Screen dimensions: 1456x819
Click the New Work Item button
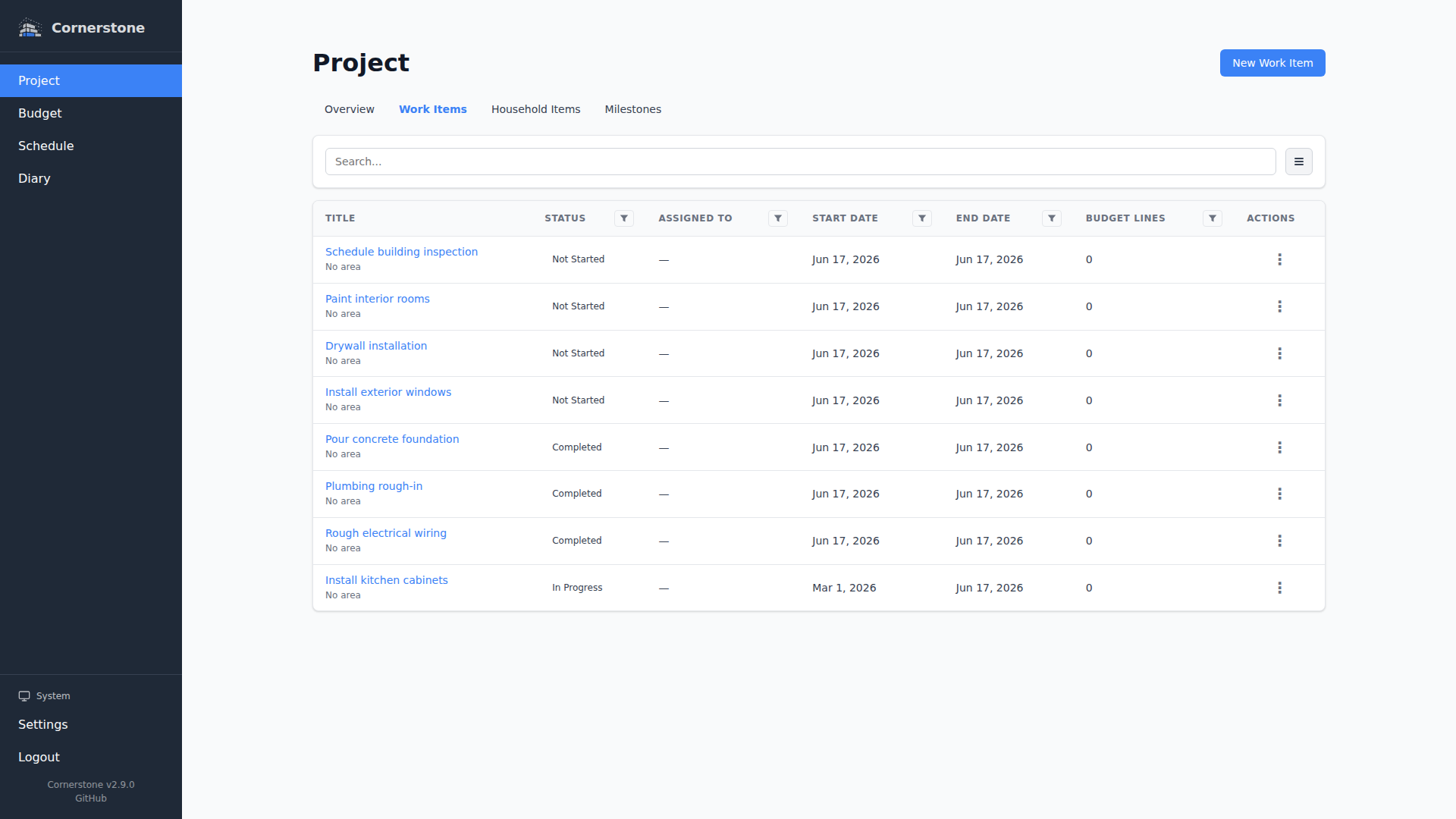[x=1272, y=63]
